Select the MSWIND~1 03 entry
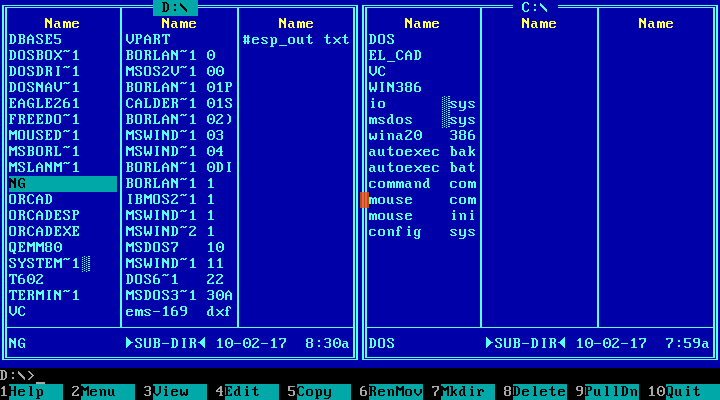The image size is (720, 400). tap(175, 135)
